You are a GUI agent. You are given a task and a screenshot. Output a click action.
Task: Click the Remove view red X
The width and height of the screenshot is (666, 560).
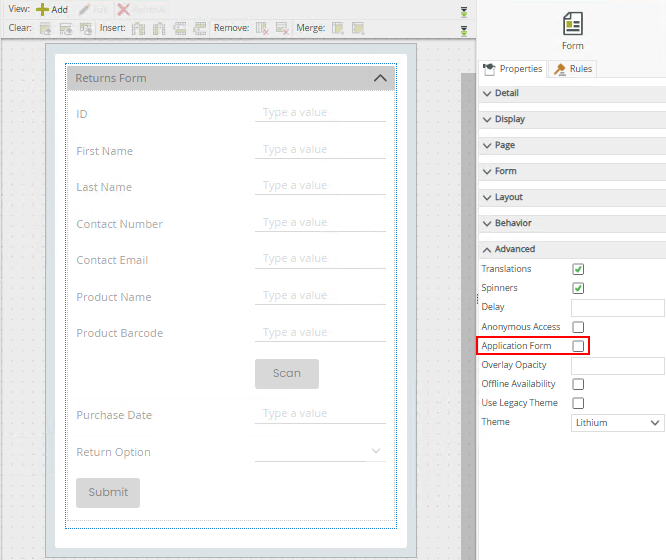(x=124, y=9)
